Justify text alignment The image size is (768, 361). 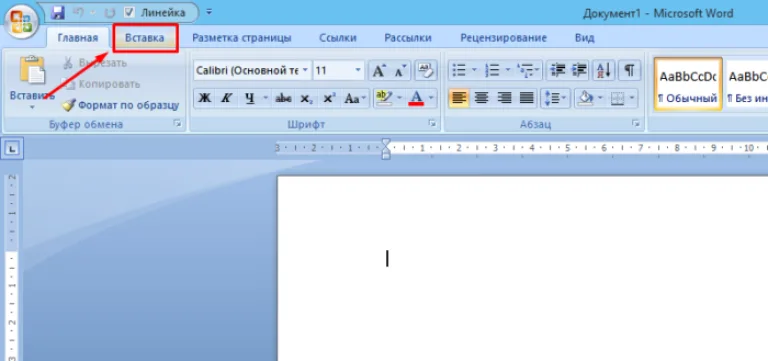[527, 98]
